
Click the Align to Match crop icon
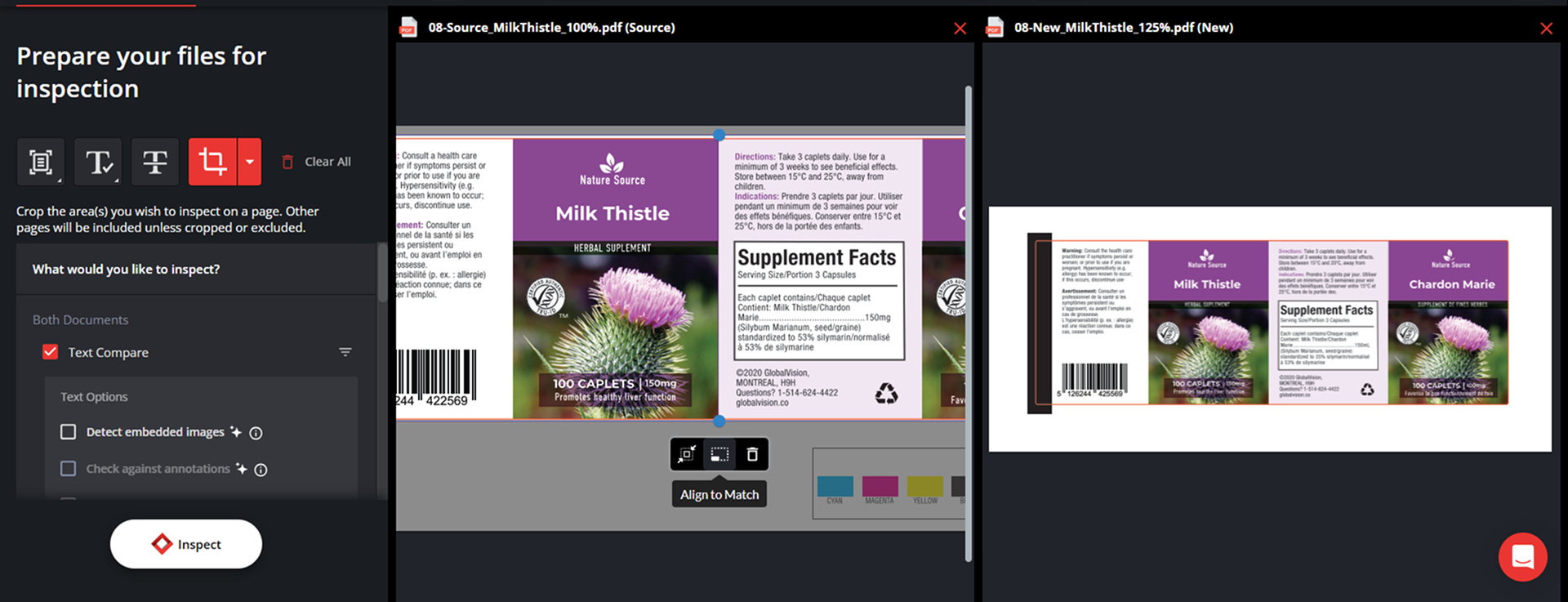point(719,454)
